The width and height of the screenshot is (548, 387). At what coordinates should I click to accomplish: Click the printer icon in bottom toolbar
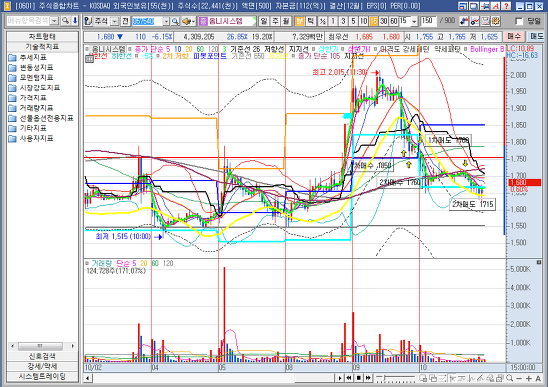[500, 378]
